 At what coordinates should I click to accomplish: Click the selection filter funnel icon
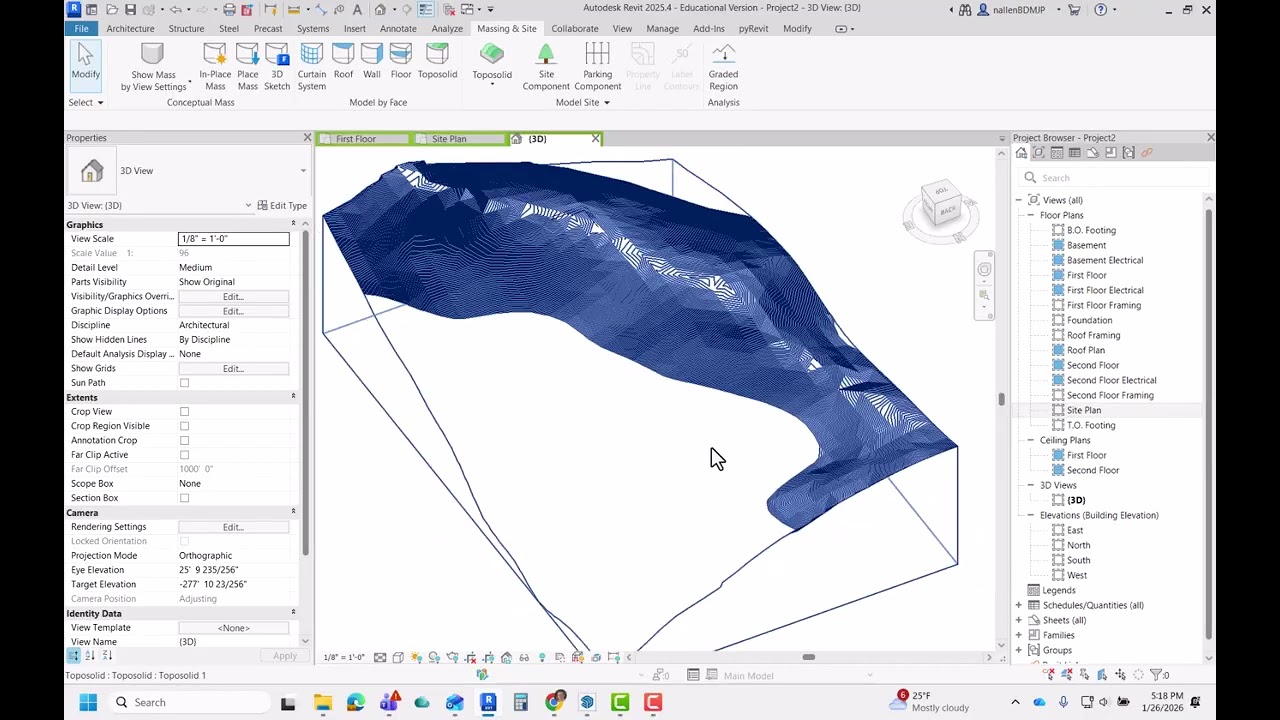(x=1156, y=675)
